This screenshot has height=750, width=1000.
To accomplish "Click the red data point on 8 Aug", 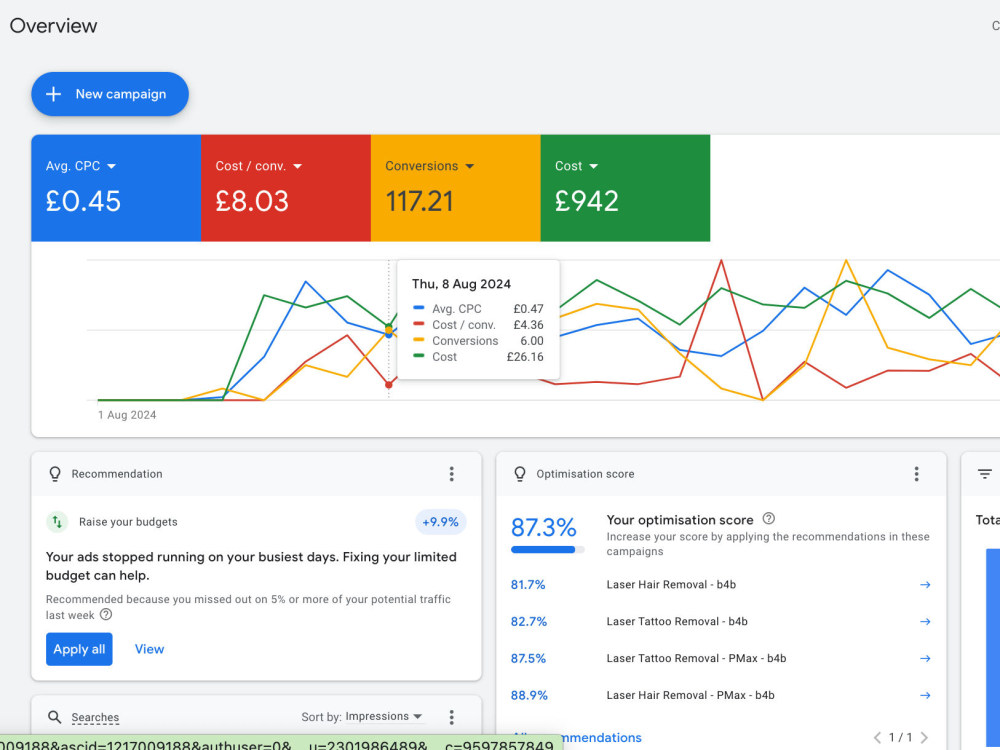I will click(x=388, y=385).
